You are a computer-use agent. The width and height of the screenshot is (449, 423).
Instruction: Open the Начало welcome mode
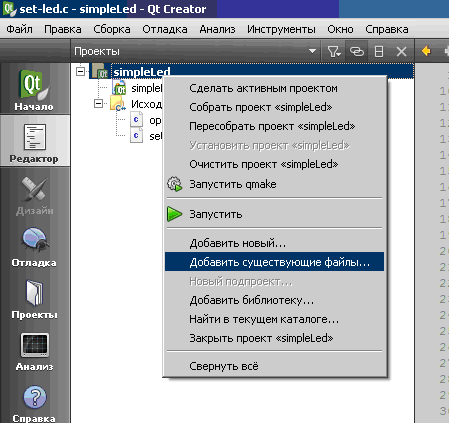(34, 88)
